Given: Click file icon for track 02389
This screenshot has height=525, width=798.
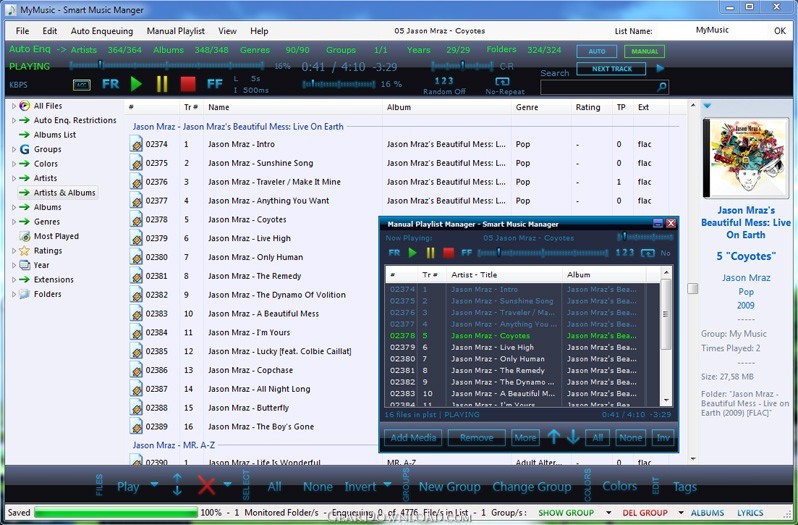Looking at the screenshot, I should 136,427.
